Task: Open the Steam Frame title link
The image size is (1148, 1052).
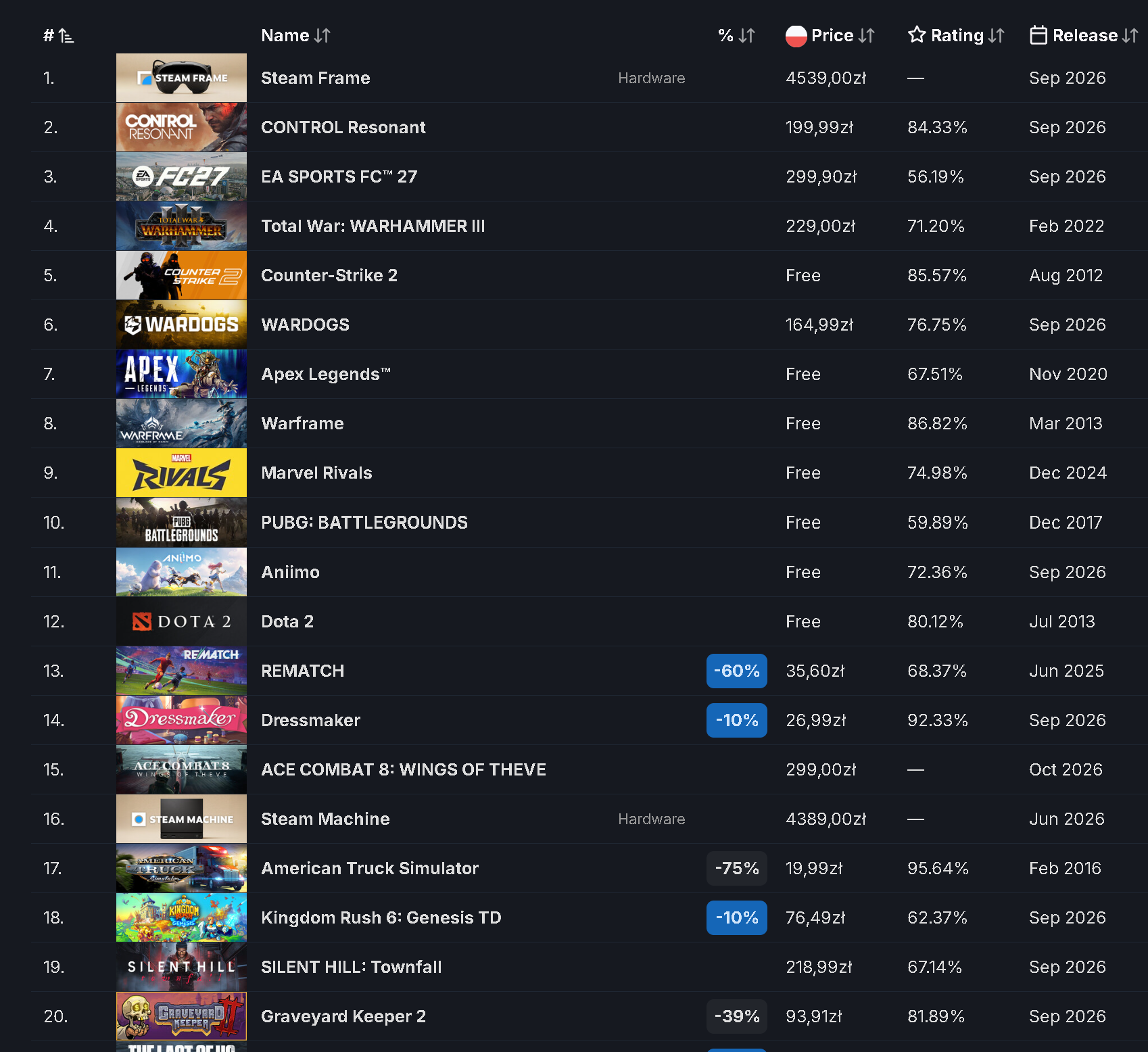Action: pos(316,78)
